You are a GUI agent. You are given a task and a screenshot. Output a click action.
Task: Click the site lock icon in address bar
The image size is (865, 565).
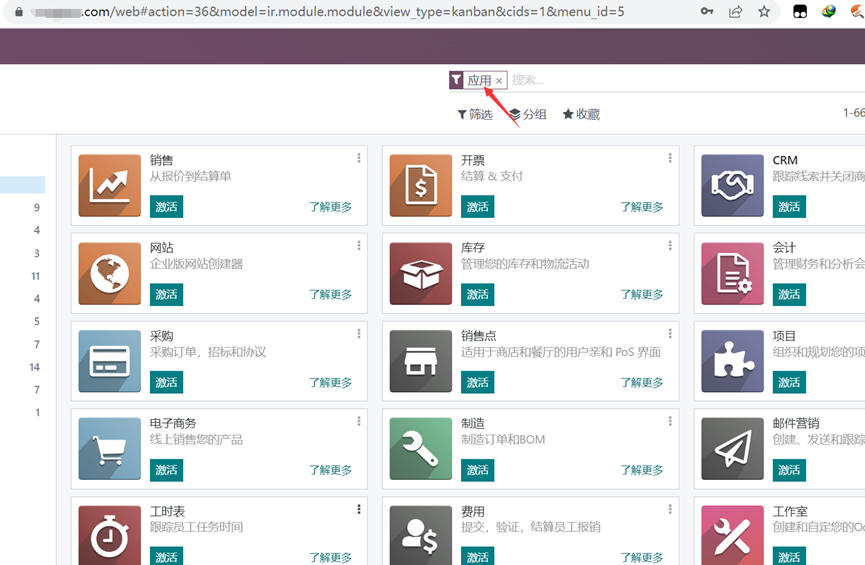click(x=19, y=12)
